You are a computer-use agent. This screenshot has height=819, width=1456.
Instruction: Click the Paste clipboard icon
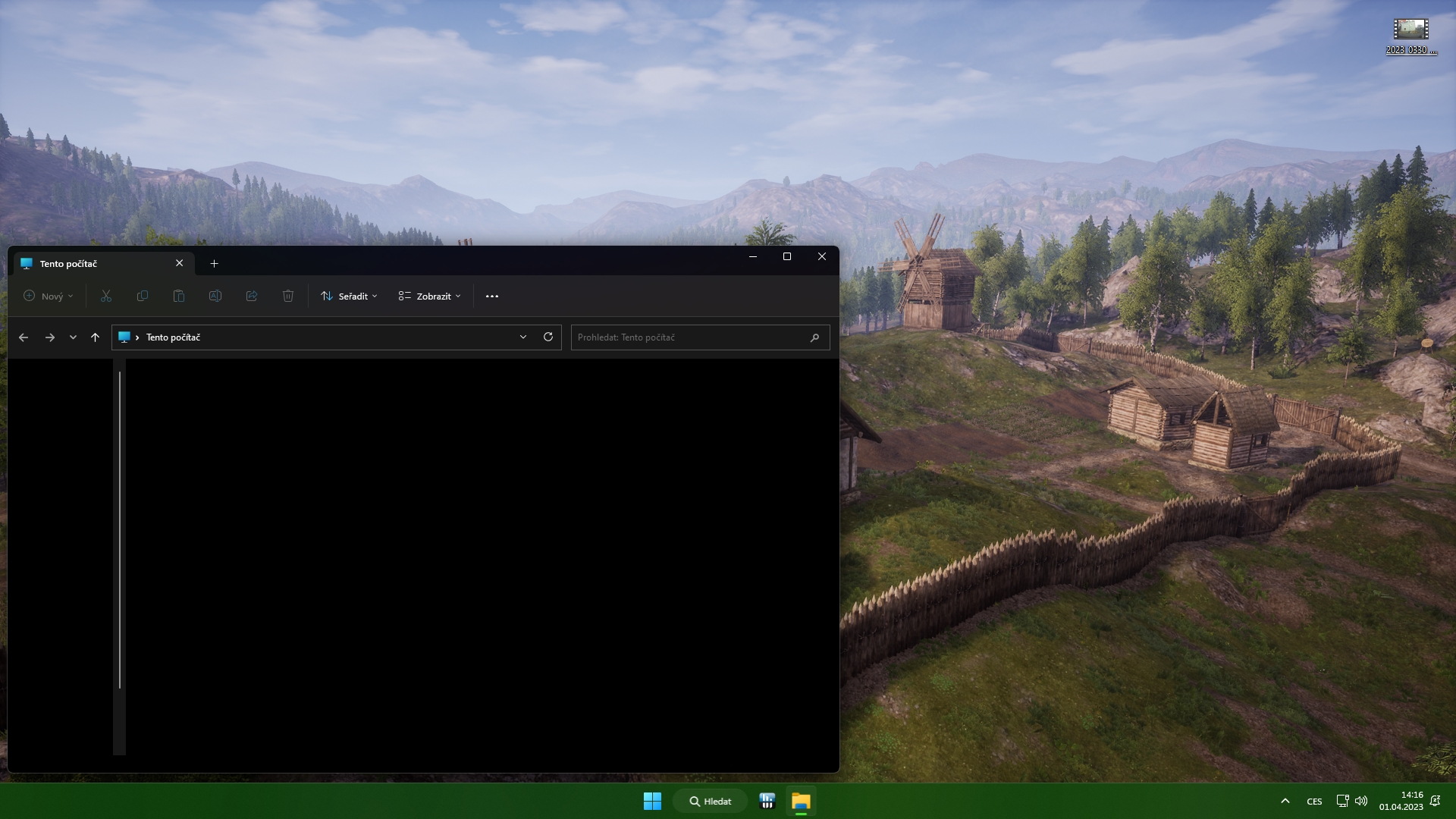click(x=179, y=296)
